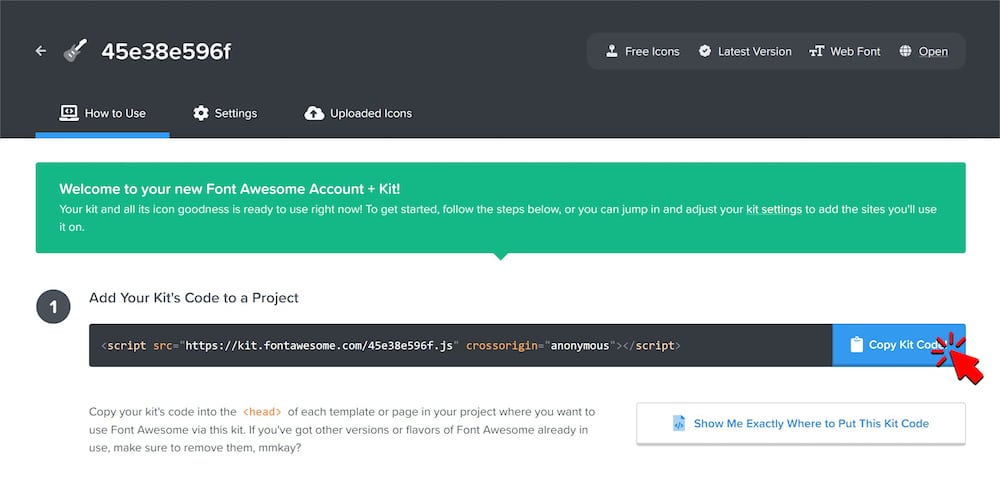Screen dimensions: 1000x484
Task: Click the guitar kit icon
Action: 74,51
